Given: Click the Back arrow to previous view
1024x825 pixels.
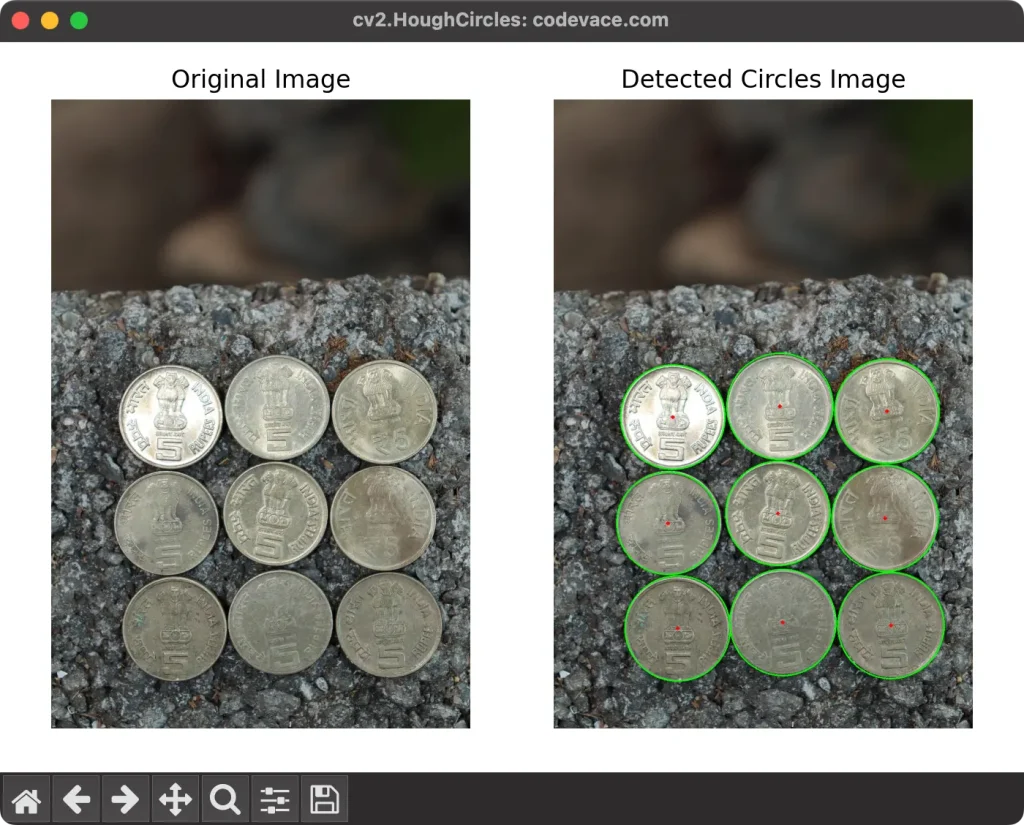Looking at the screenshot, I should 76,799.
